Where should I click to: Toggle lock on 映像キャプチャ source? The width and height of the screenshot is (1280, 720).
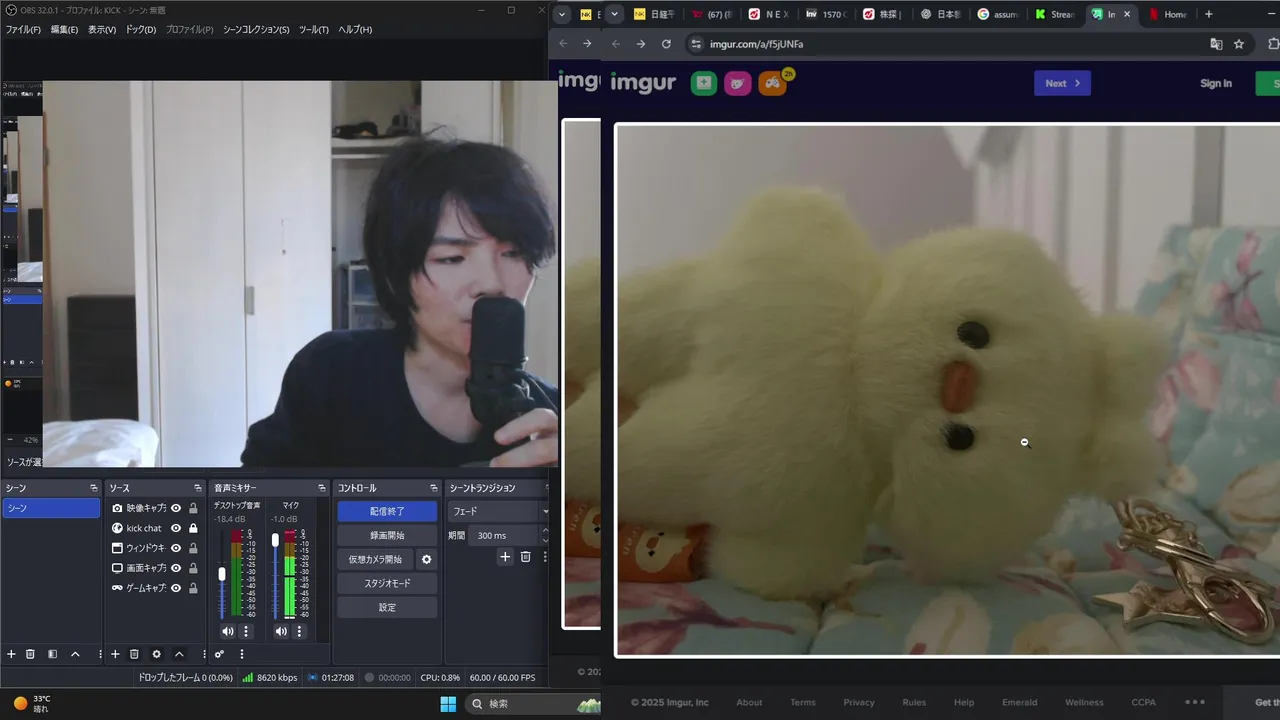[193, 508]
